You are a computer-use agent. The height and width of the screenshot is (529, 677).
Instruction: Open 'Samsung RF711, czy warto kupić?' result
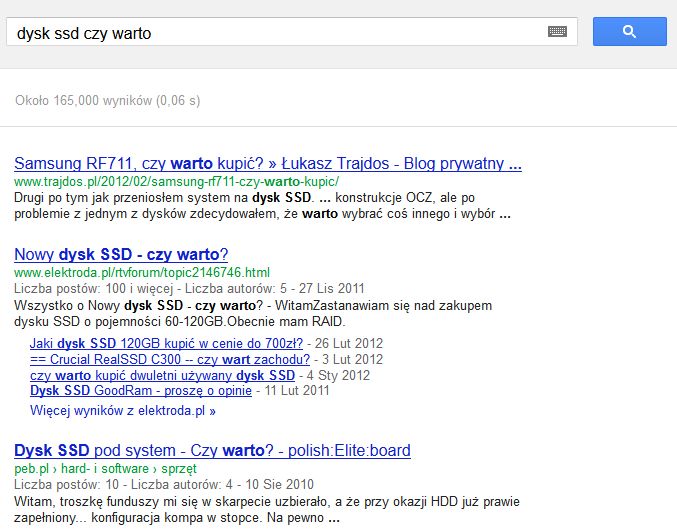pos(268,164)
